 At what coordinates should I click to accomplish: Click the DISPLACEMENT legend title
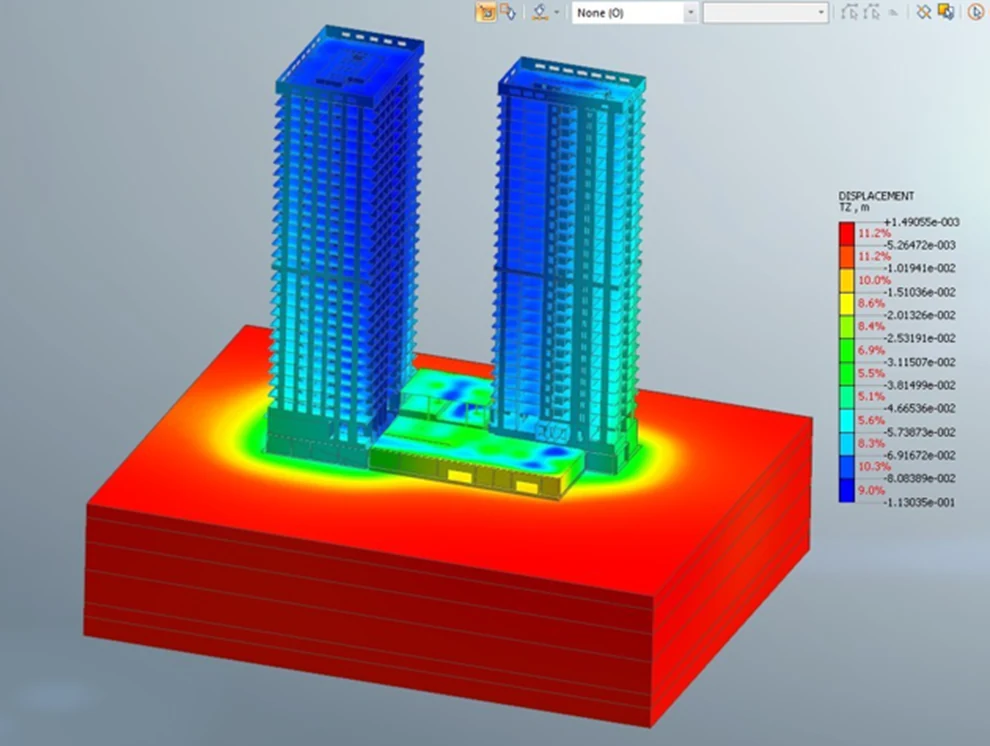click(876, 196)
